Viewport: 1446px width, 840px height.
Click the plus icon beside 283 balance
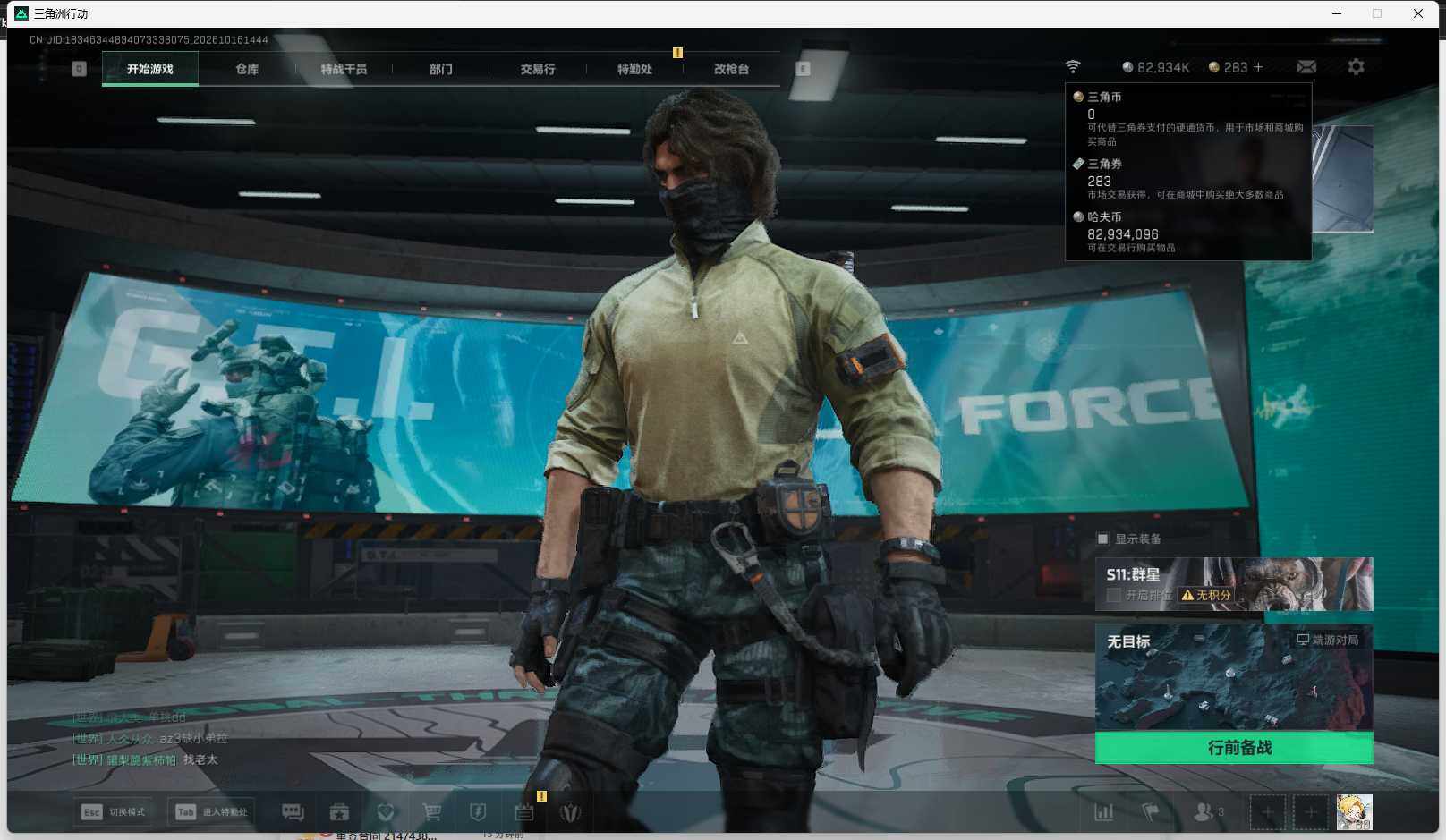(1258, 67)
